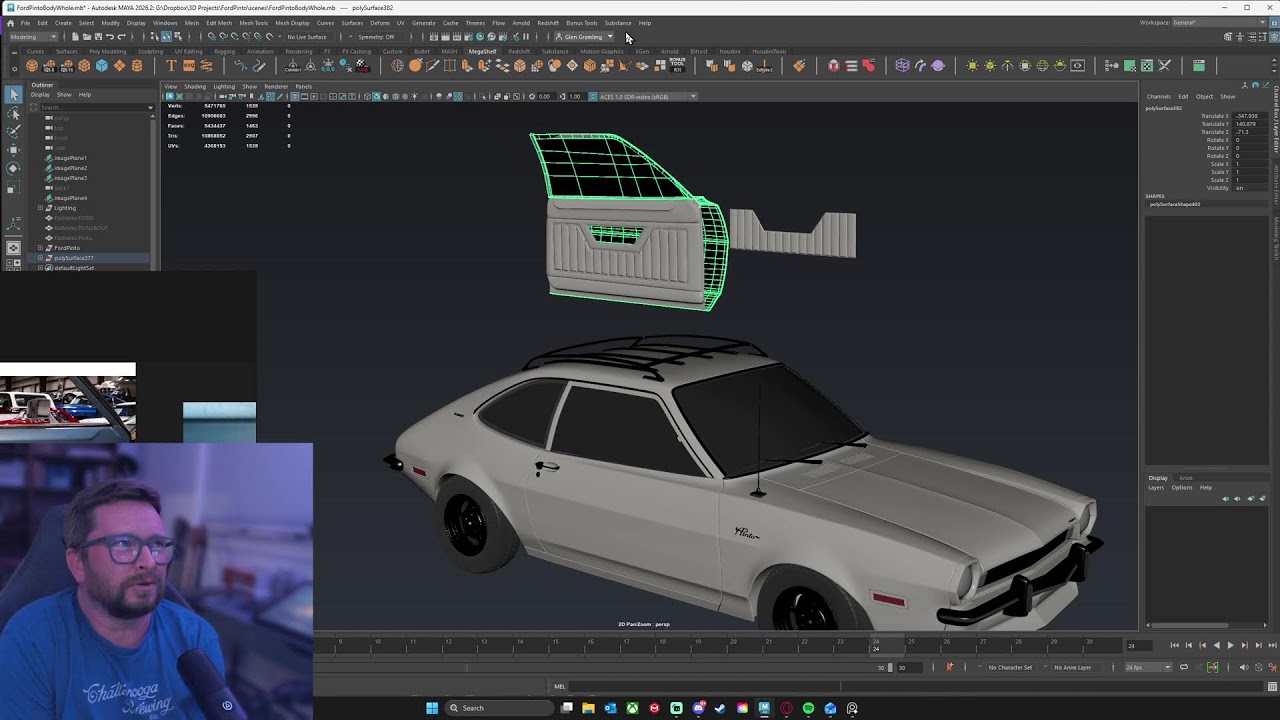Expand the Lighting group in Outliner
This screenshot has height=720, width=1280.
click(x=40, y=208)
